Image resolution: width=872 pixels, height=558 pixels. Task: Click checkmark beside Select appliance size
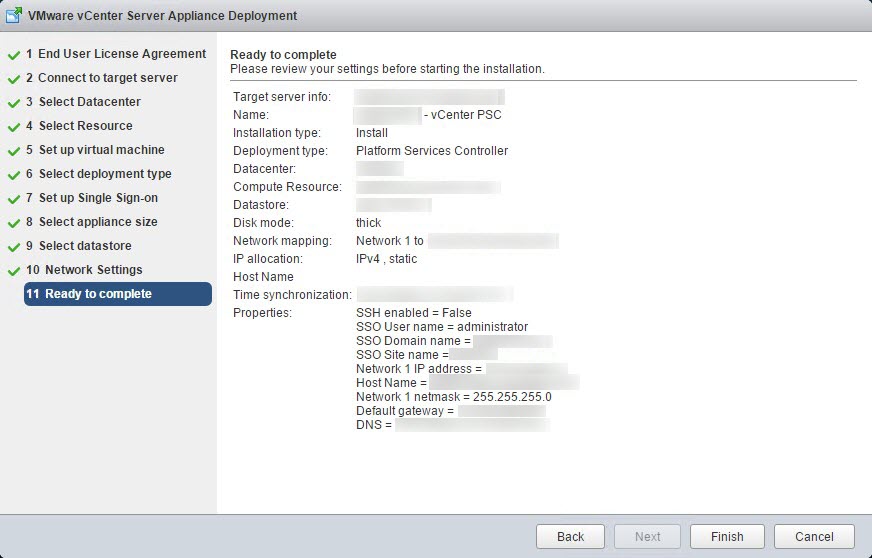[13, 223]
